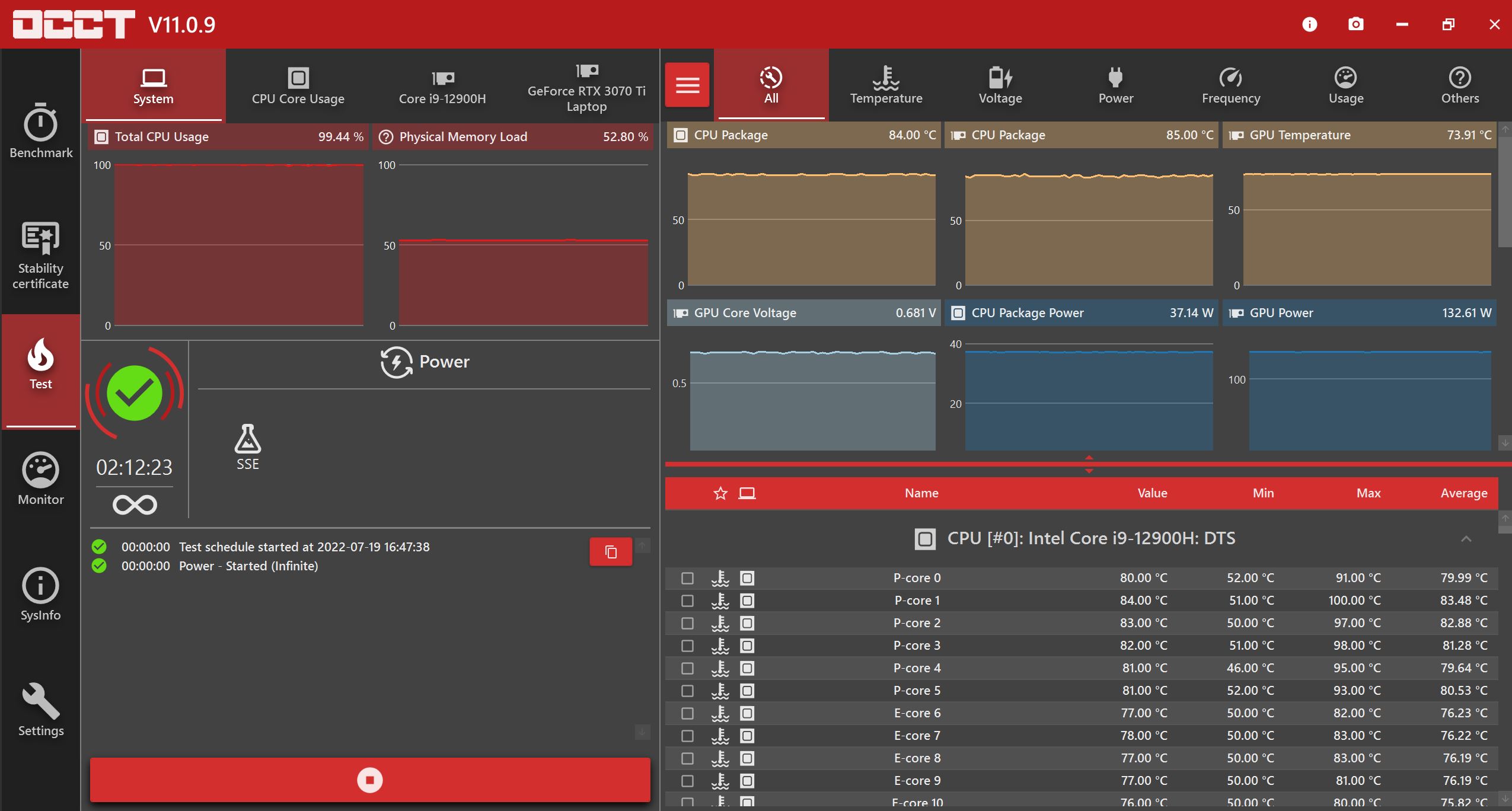Copy test log with the red copy button

pyautogui.click(x=611, y=552)
